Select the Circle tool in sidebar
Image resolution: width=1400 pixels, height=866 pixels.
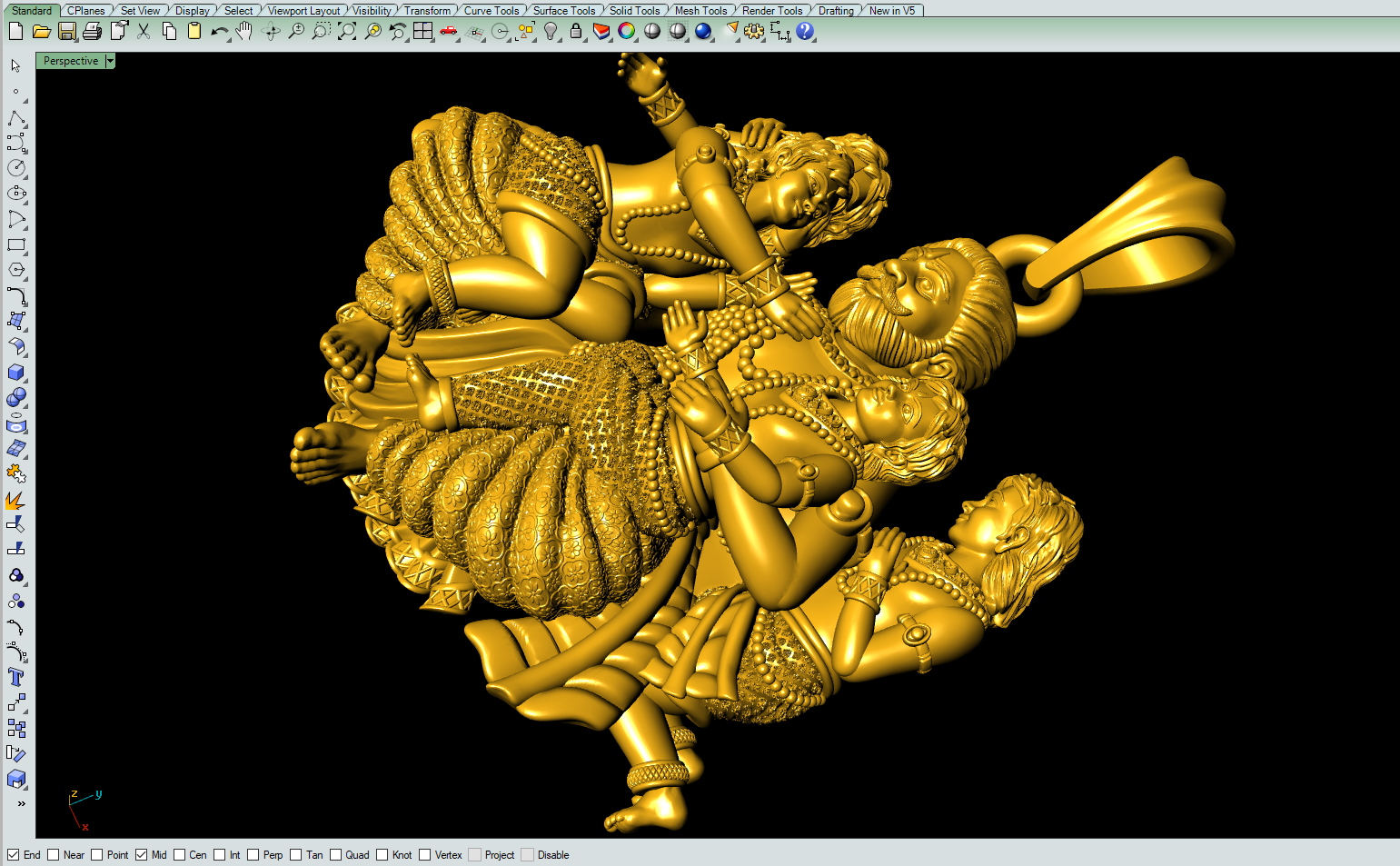pyautogui.click(x=16, y=168)
